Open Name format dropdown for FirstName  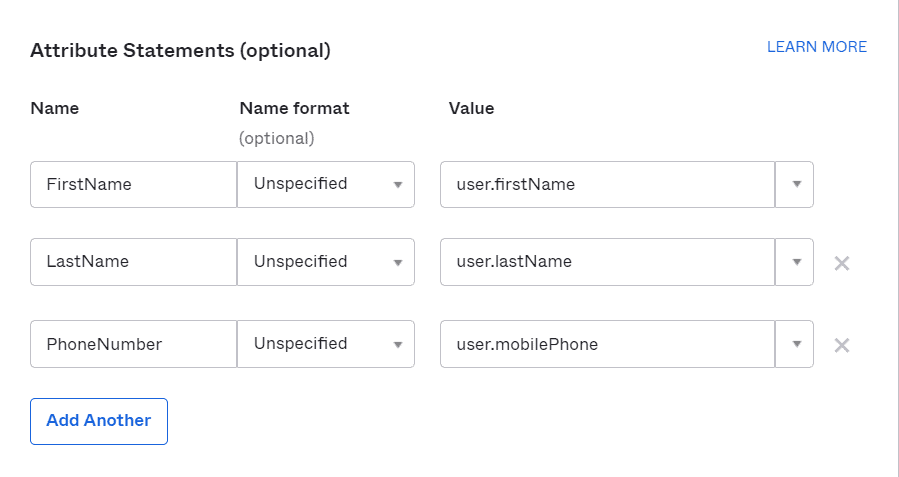326,184
